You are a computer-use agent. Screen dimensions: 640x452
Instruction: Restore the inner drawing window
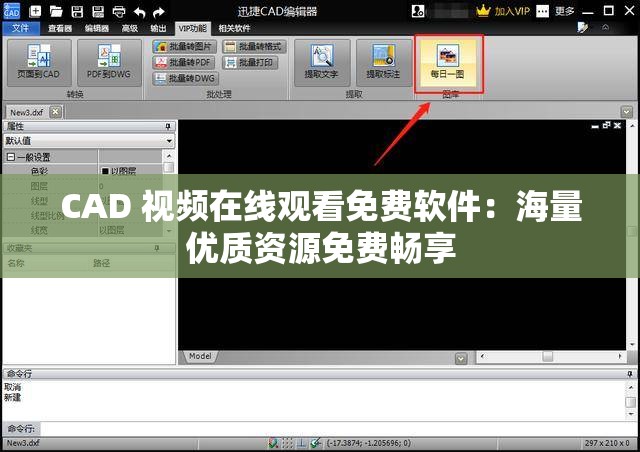(x=607, y=125)
